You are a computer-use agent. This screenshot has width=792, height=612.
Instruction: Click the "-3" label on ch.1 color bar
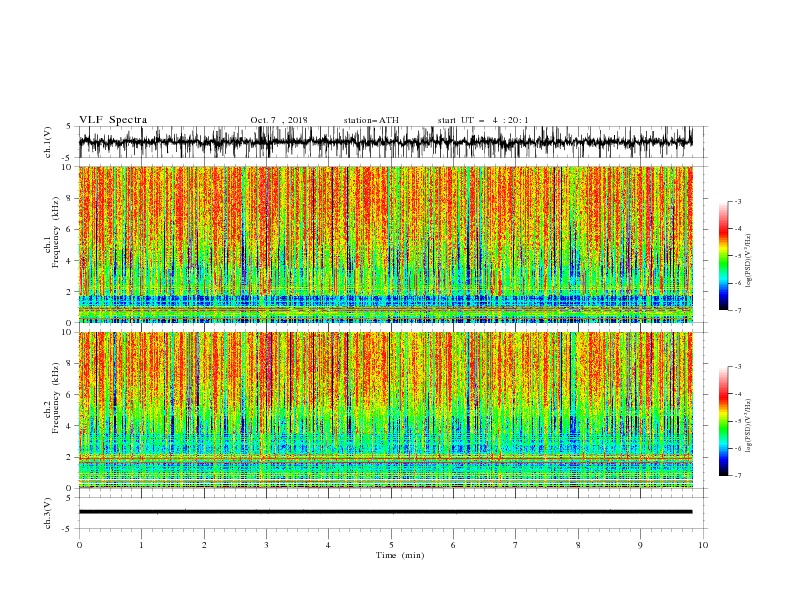(737, 201)
